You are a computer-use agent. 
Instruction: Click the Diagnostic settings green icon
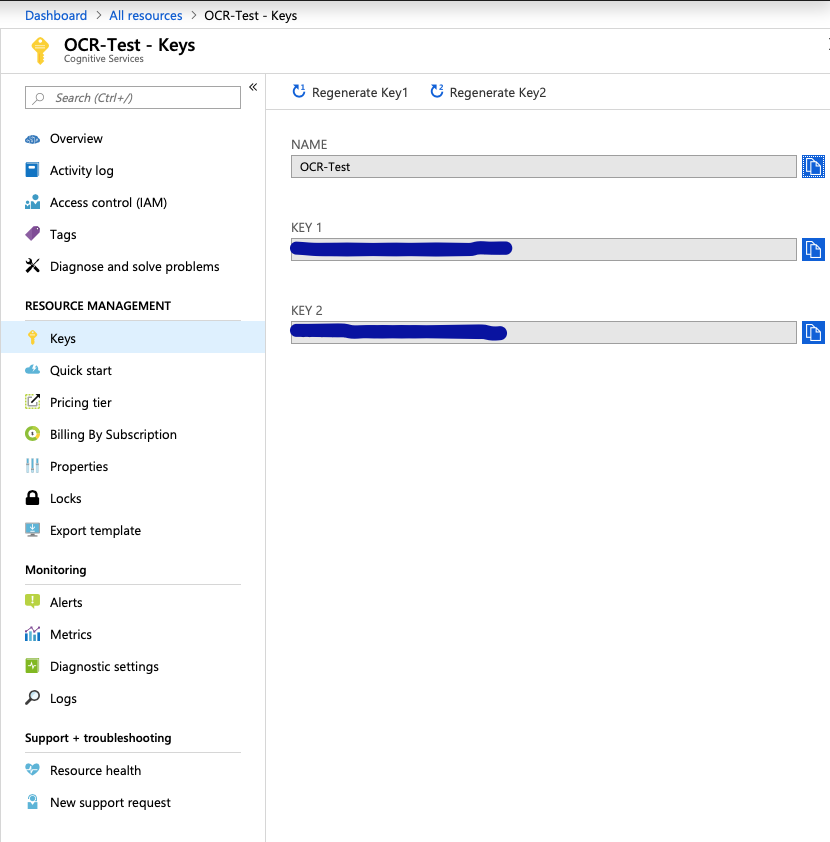(32, 666)
